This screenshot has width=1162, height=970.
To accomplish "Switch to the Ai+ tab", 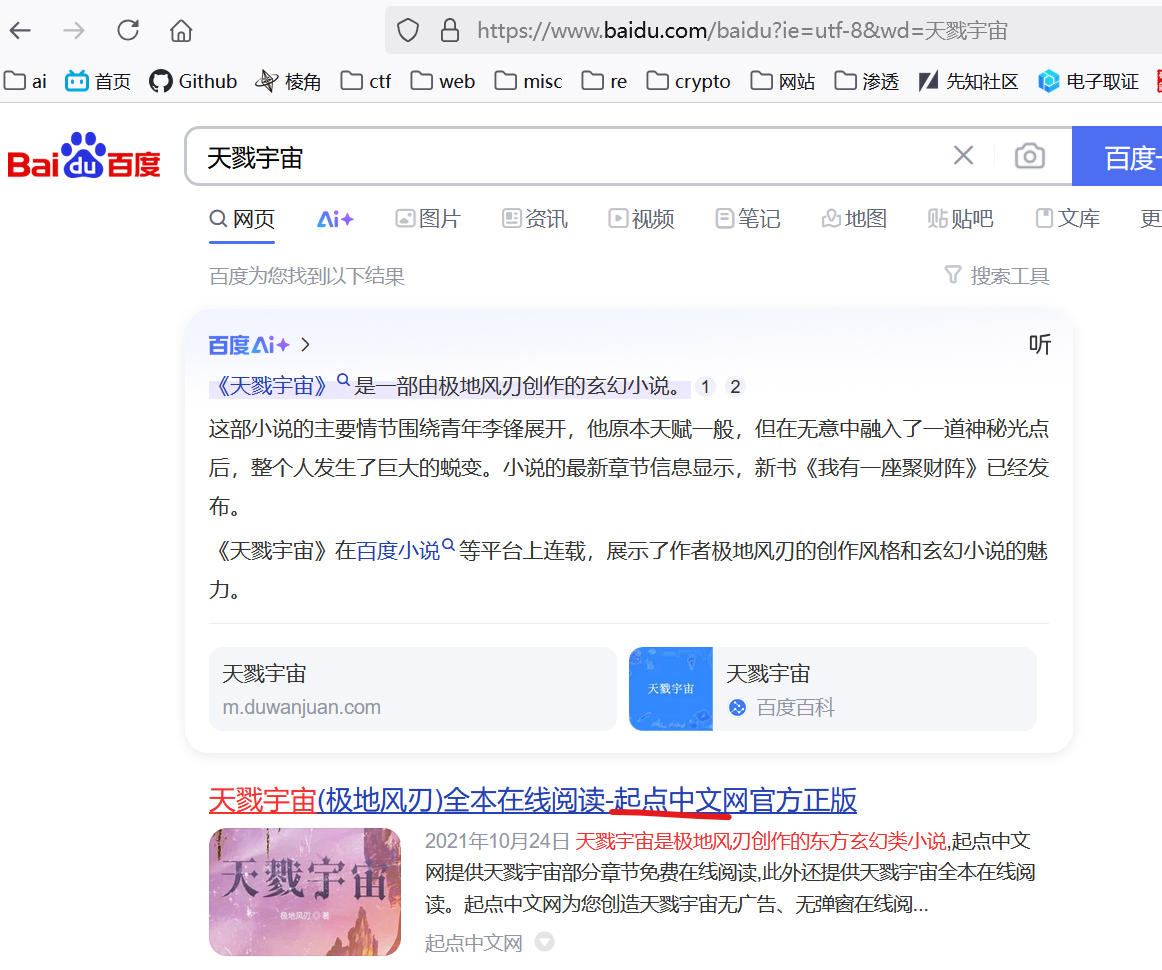I will [x=335, y=219].
